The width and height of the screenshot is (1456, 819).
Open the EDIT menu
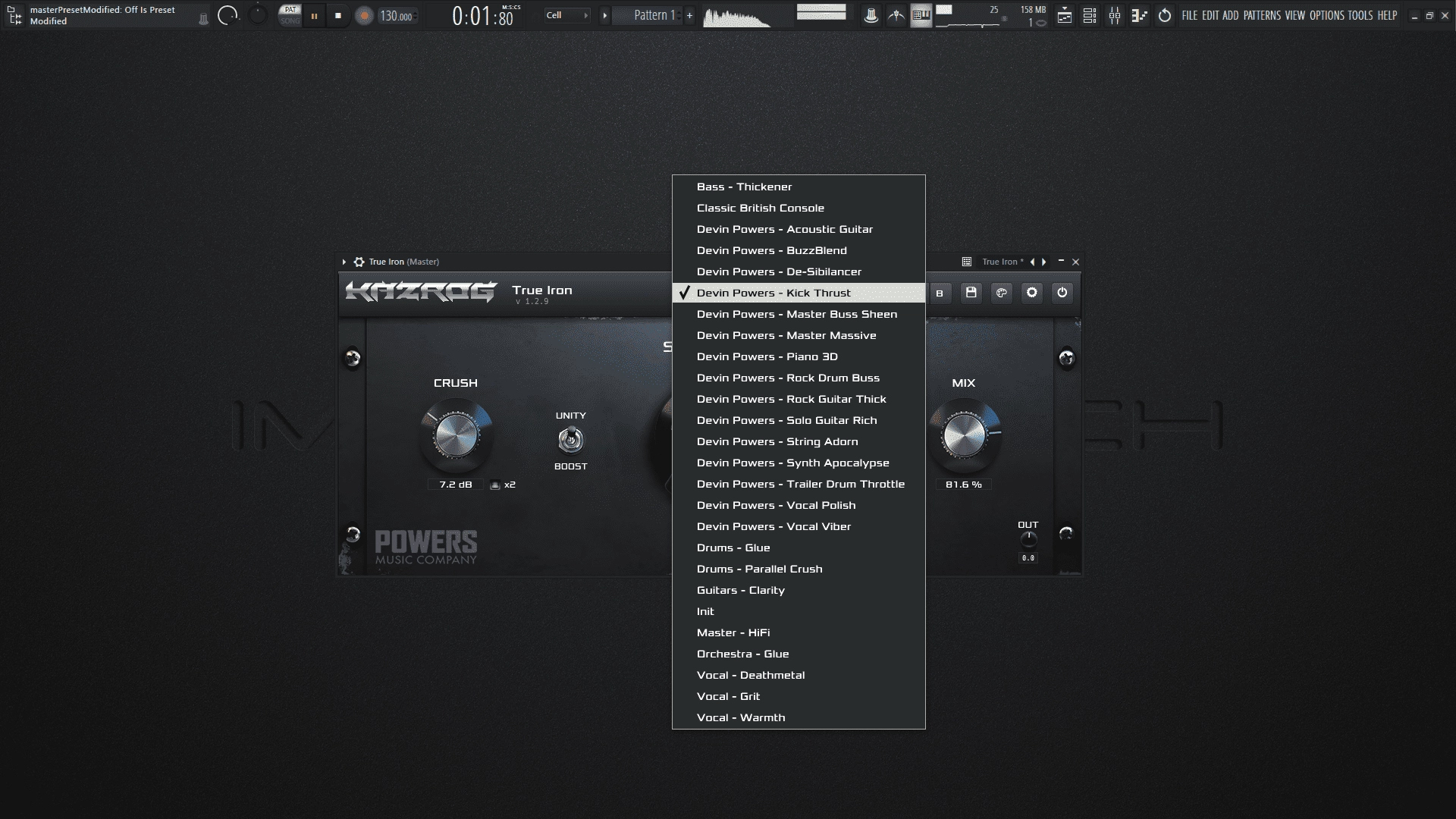pos(1210,15)
